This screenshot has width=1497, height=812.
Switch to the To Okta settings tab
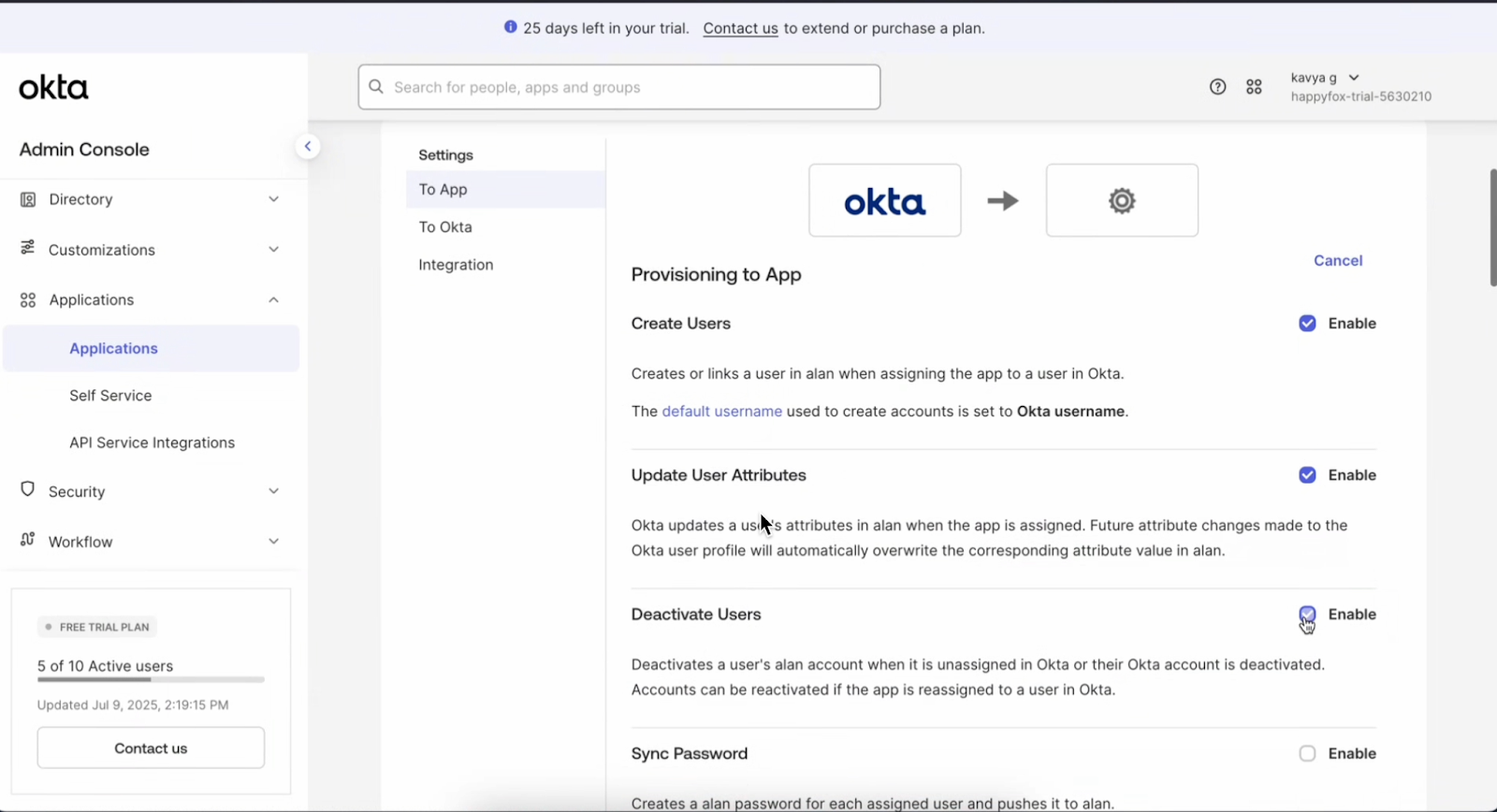[x=445, y=227]
